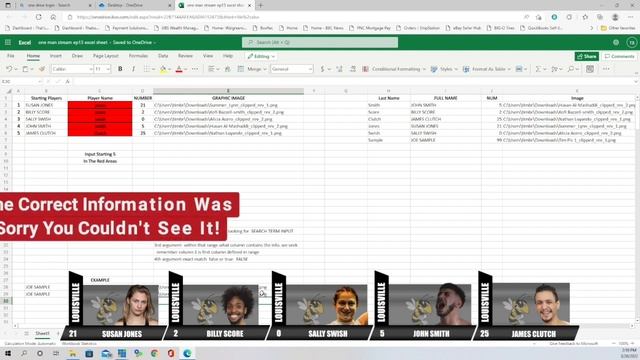Open a new browser tab
Viewport: 640px width, 360px height.
(x=261, y=5)
